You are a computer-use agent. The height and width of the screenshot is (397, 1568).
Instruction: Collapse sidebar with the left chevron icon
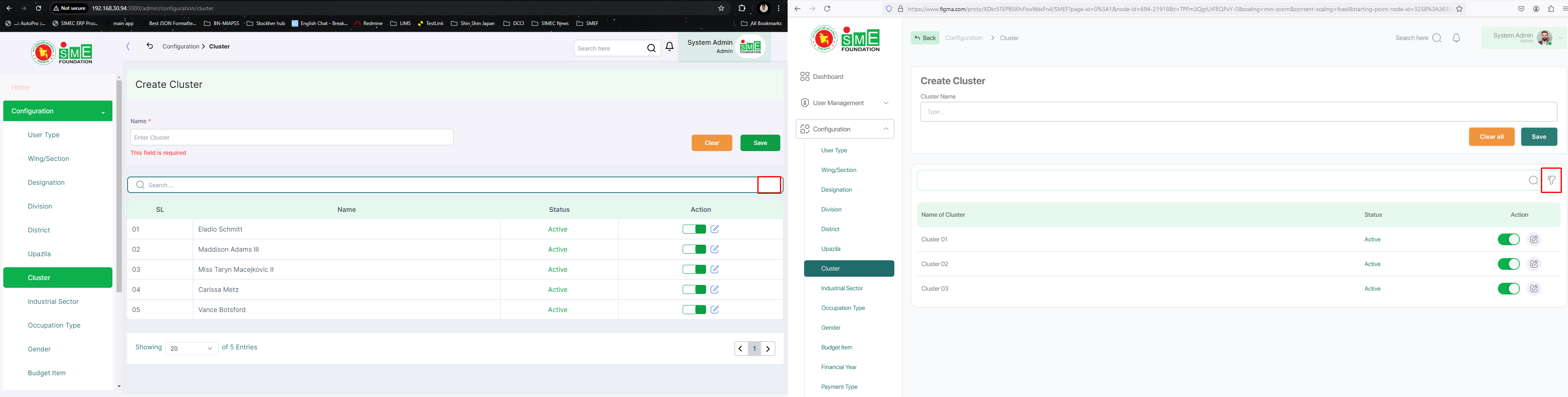(x=128, y=46)
